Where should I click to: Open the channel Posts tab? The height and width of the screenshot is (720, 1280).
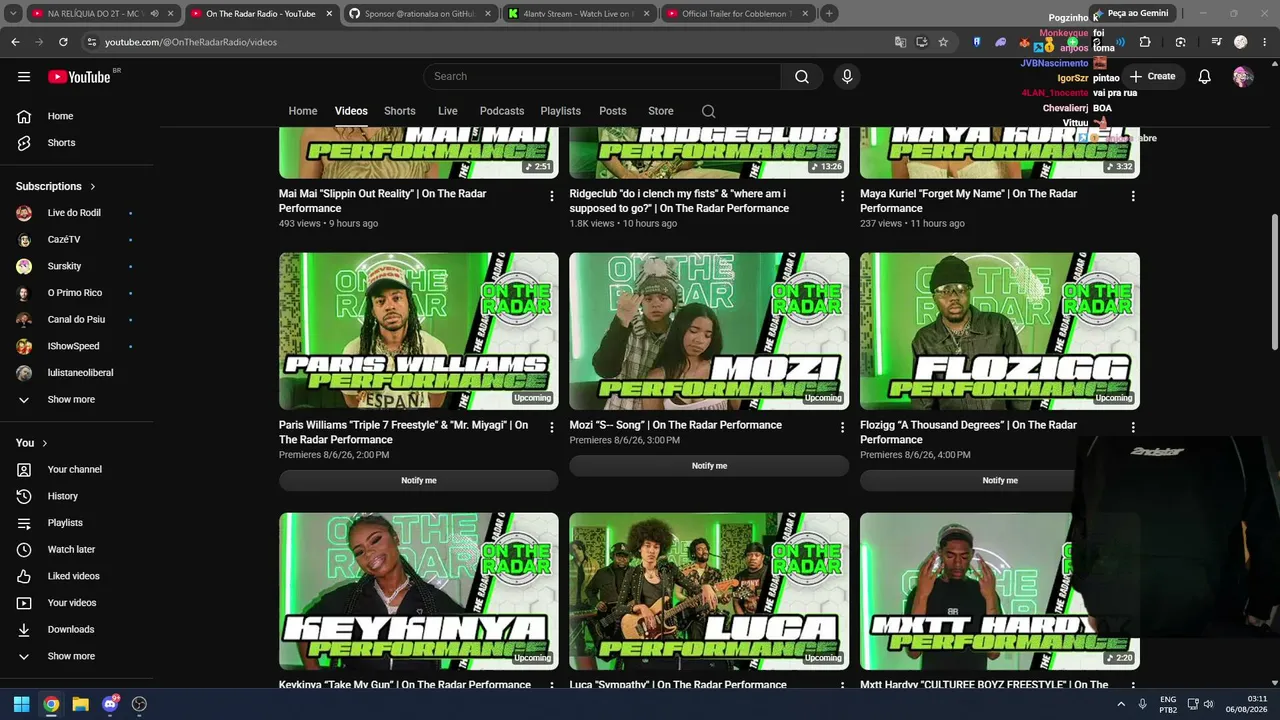click(613, 111)
